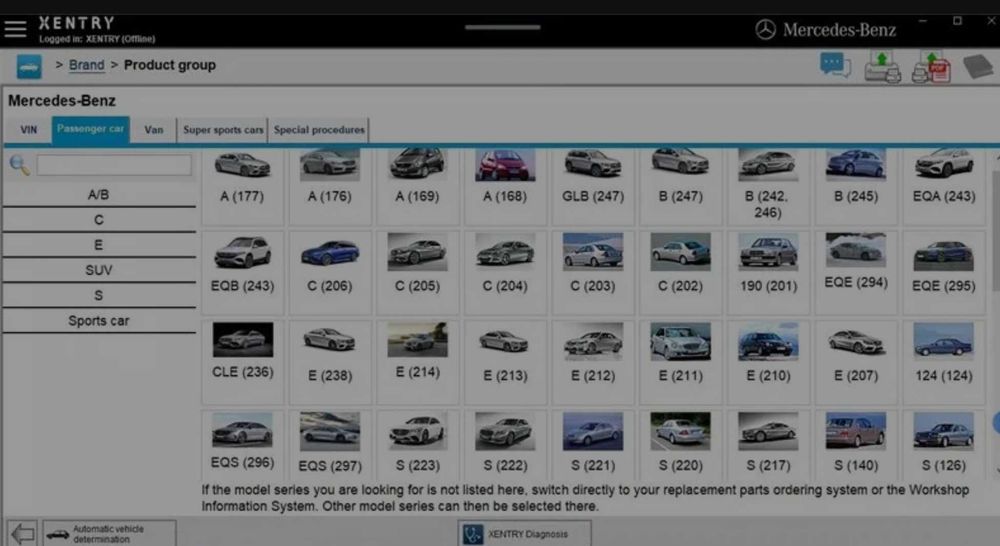The image size is (1000, 546).
Task: Select model A (168)
Action: pos(505,187)
